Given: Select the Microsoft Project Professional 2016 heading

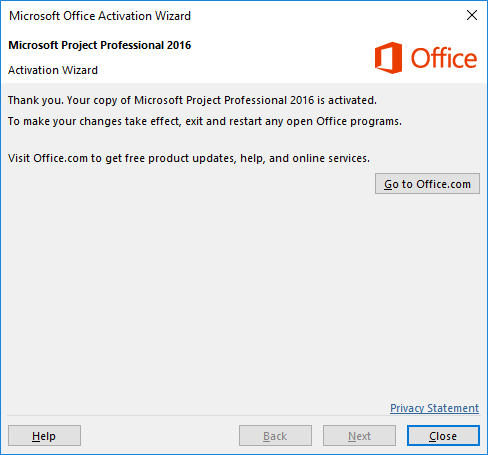Looking at the screenshot, I should click(x=100, y=45).
